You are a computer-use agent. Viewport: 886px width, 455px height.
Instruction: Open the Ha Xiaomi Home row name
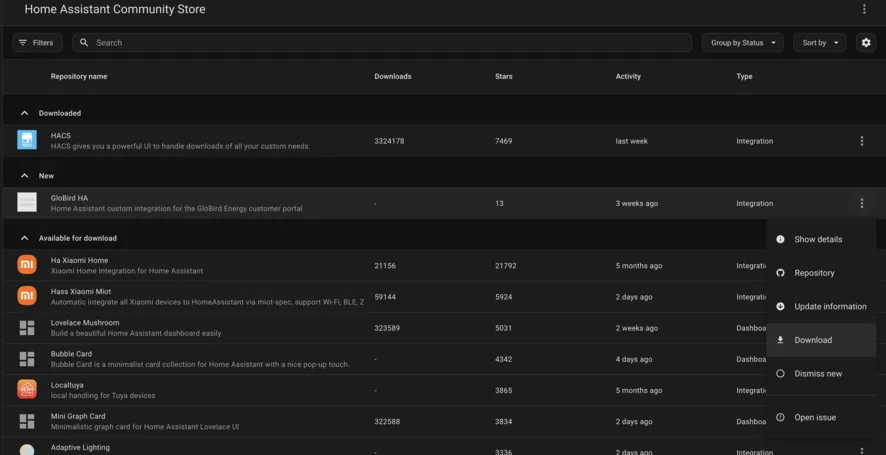click(79, 260)
